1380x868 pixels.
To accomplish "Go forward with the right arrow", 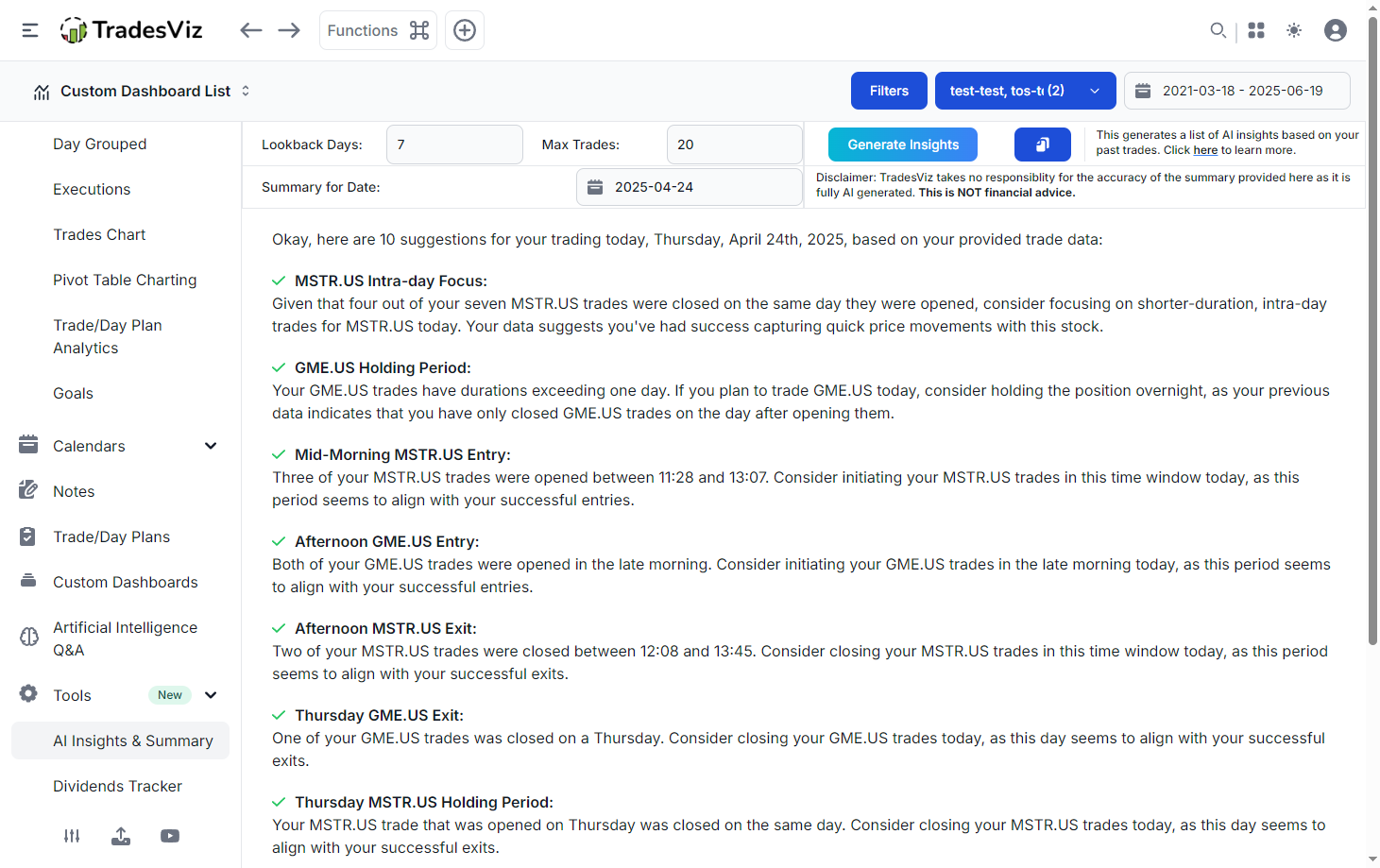I will [x=289, y=30].
